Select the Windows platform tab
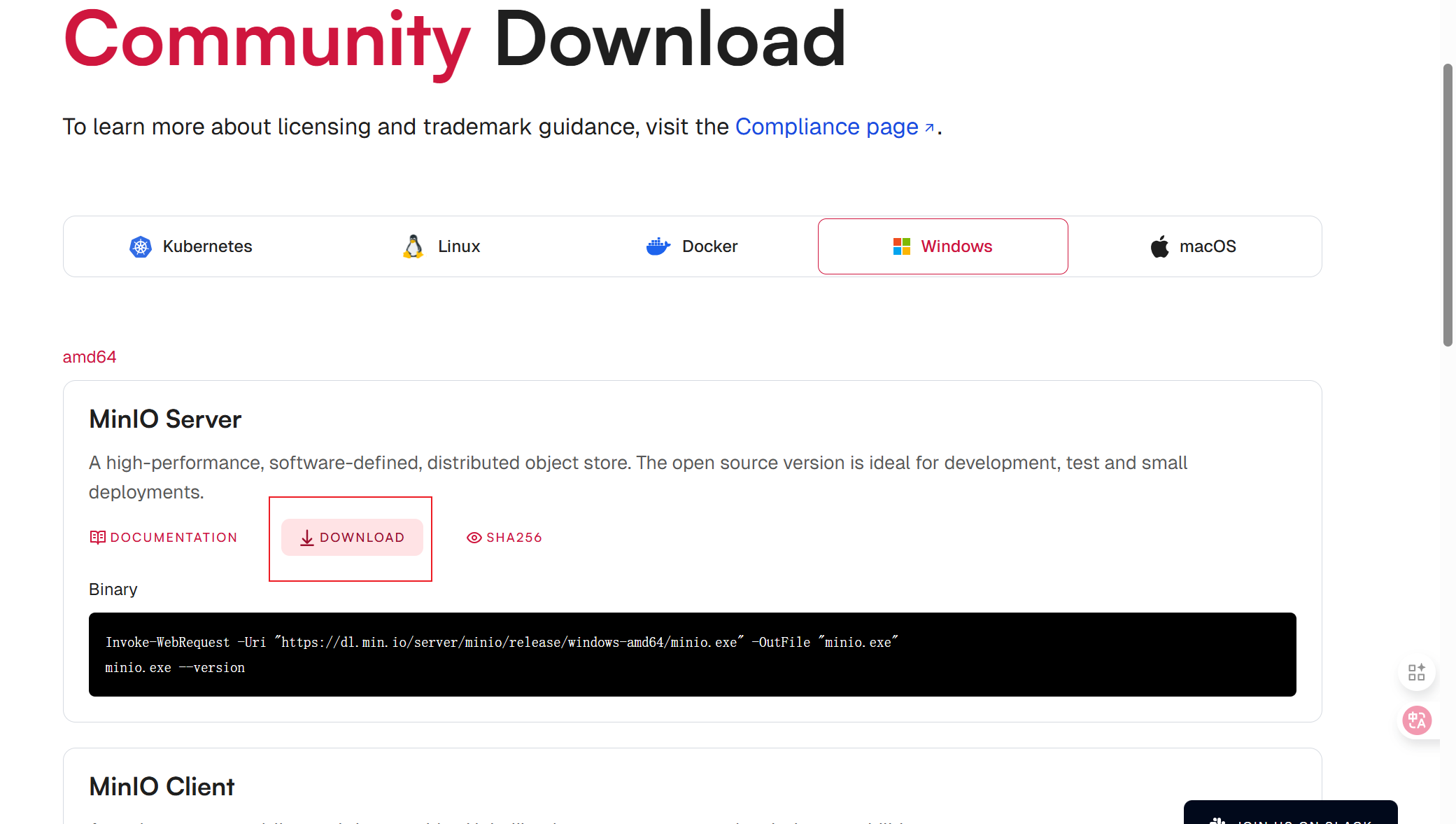The image size is (1456, 824). [x=942, y=246]
